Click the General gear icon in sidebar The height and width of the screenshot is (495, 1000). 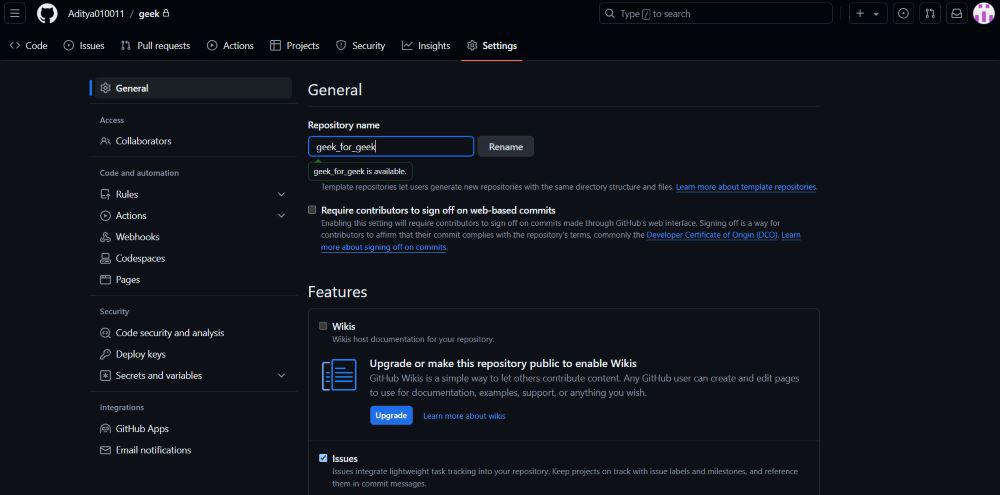coord(105,88)
